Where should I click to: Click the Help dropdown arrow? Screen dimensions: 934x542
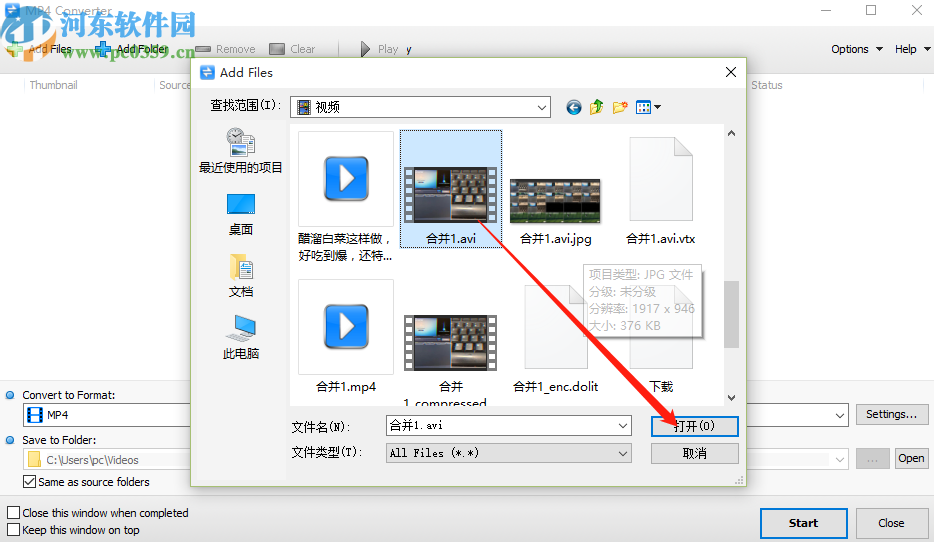point(927,49)
